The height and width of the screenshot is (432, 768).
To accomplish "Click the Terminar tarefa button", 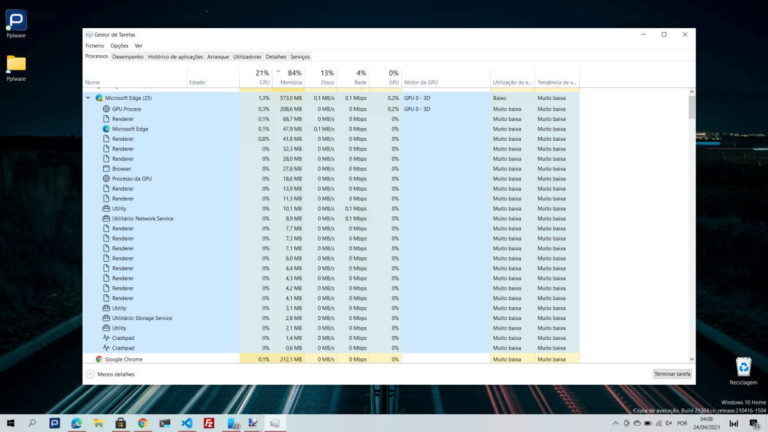I will click(672, 374).
